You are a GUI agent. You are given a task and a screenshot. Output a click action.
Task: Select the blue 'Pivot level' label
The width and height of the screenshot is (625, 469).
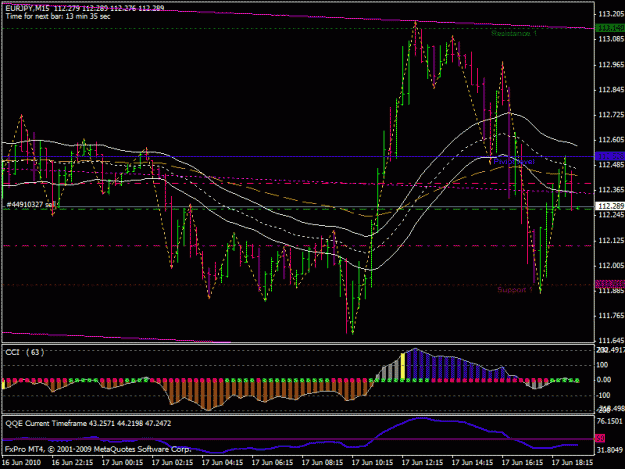[x=514, y=162]
